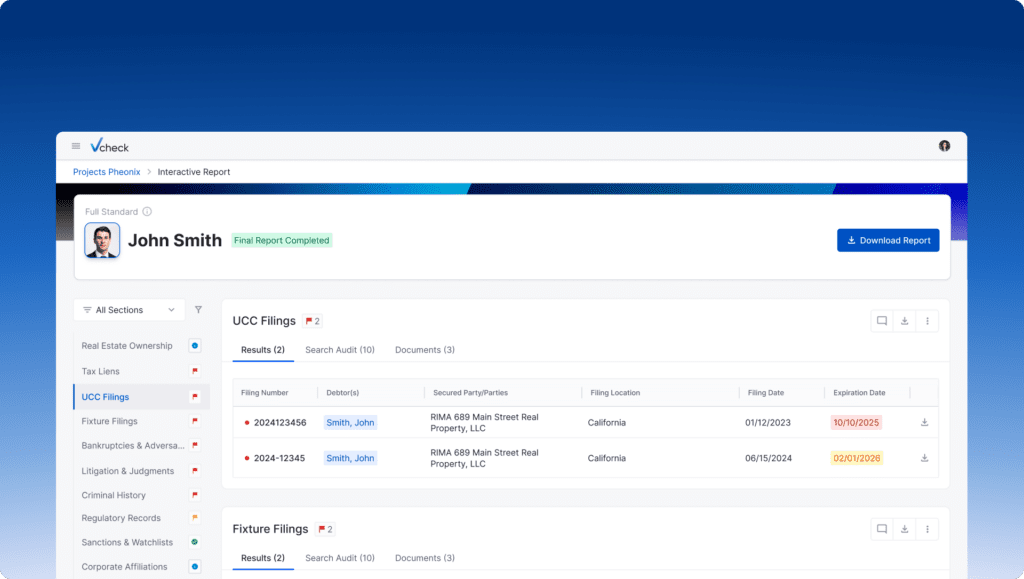
Task: Click download icon in UCC Filings header
Action: point(904,321)
